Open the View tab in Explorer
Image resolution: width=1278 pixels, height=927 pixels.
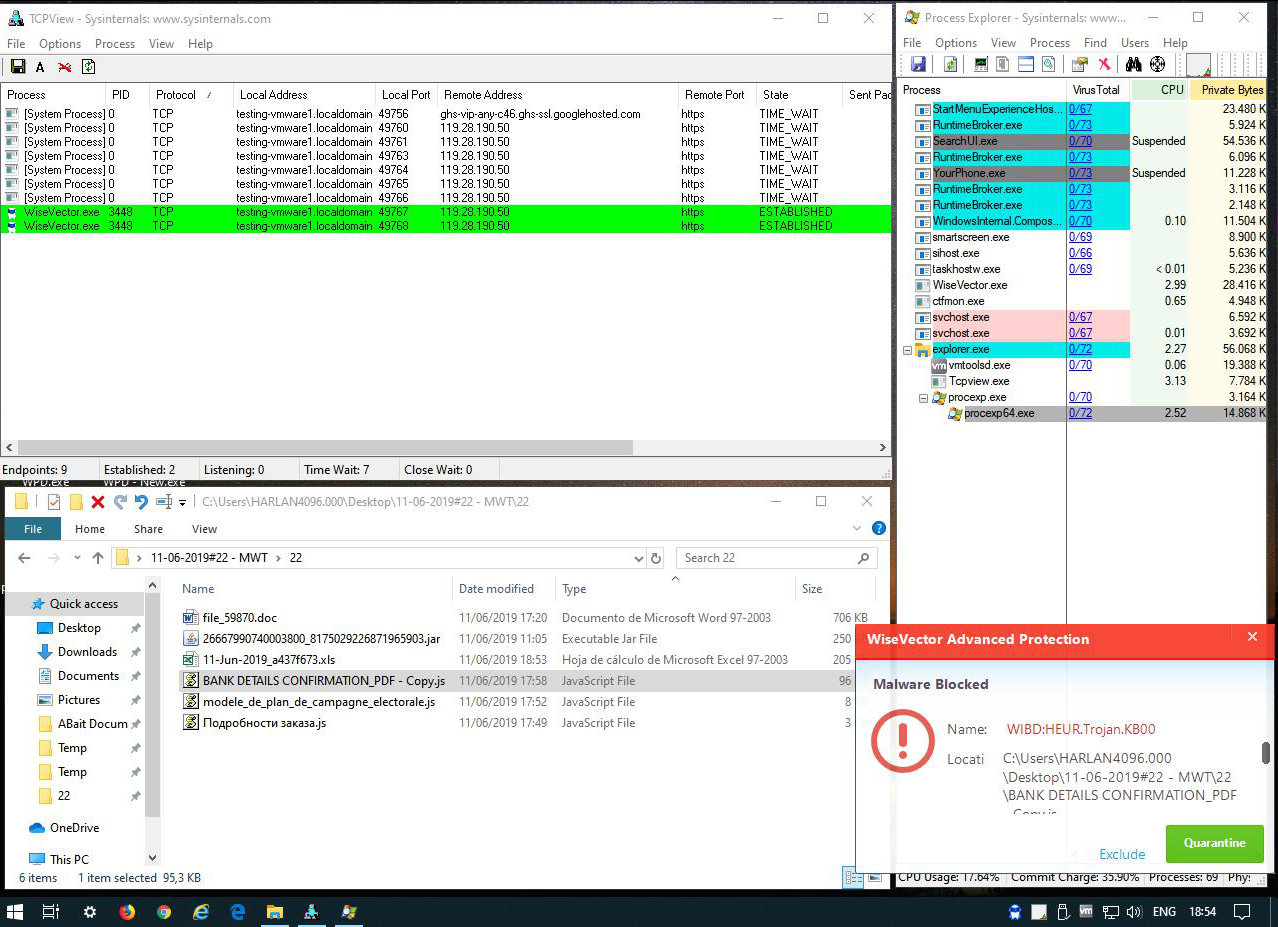tap(204, 529)
